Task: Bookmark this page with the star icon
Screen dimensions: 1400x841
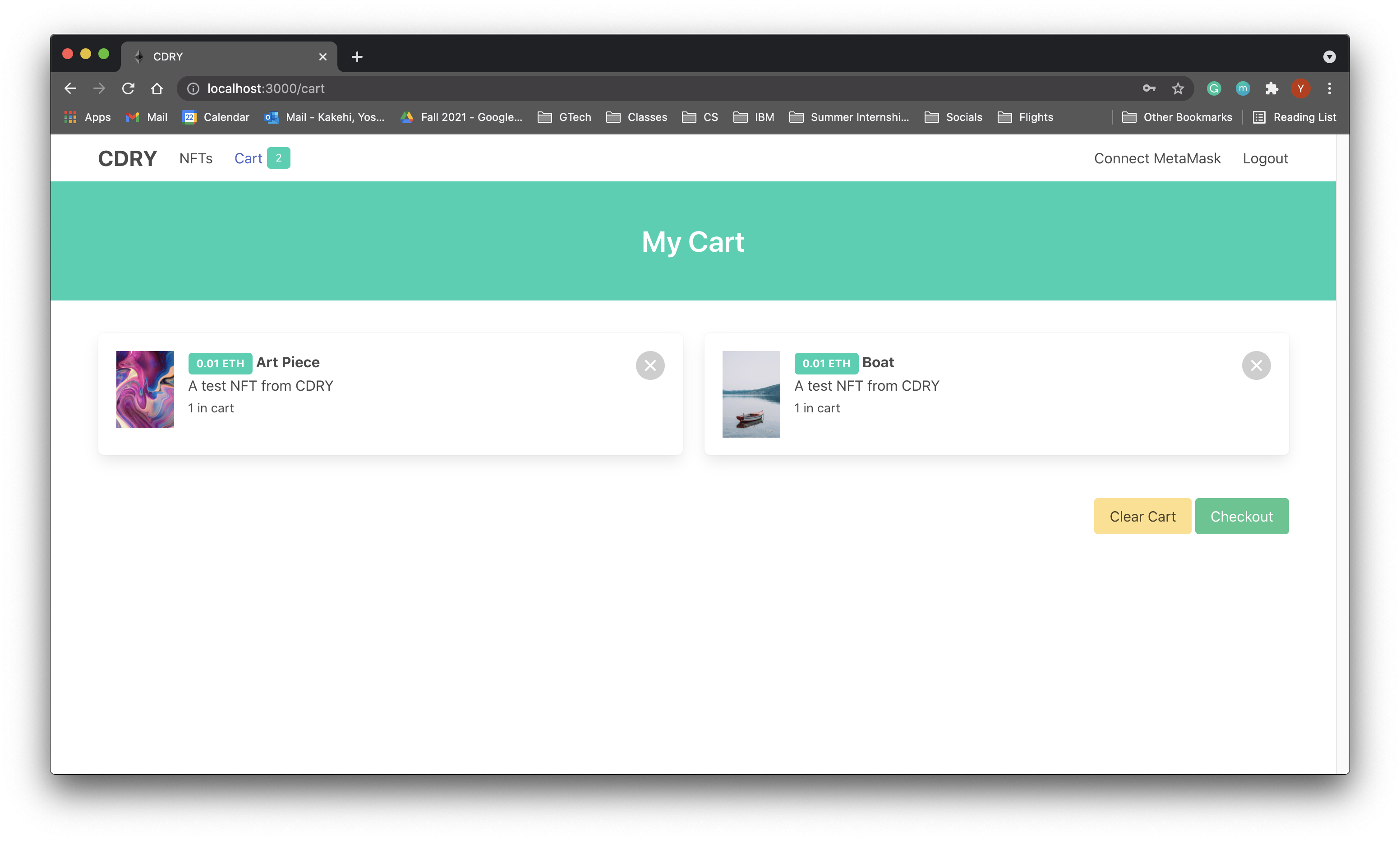Action: coord(1178,88)
